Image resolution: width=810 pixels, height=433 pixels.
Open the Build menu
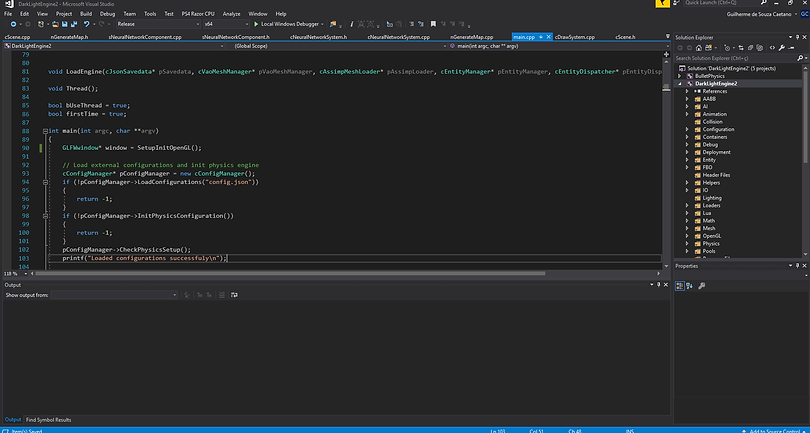(x=86, y=14)
